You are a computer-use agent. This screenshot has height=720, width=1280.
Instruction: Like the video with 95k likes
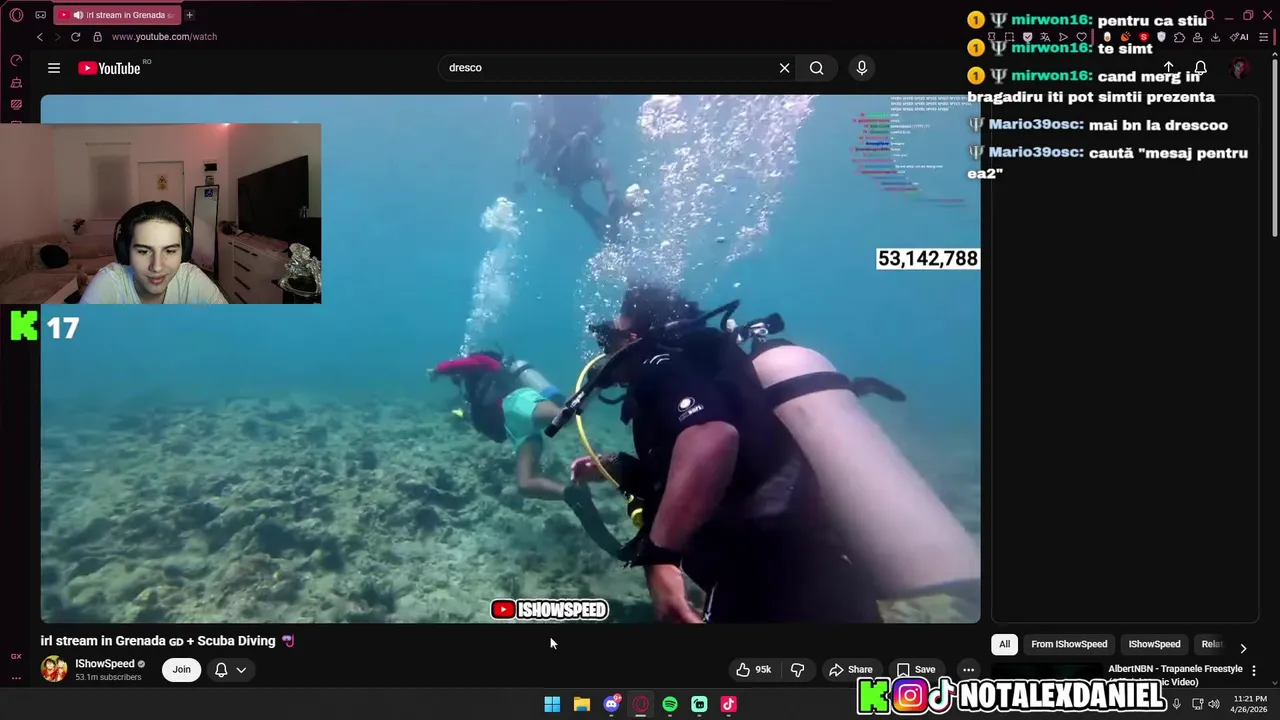[x=753, y=669]
